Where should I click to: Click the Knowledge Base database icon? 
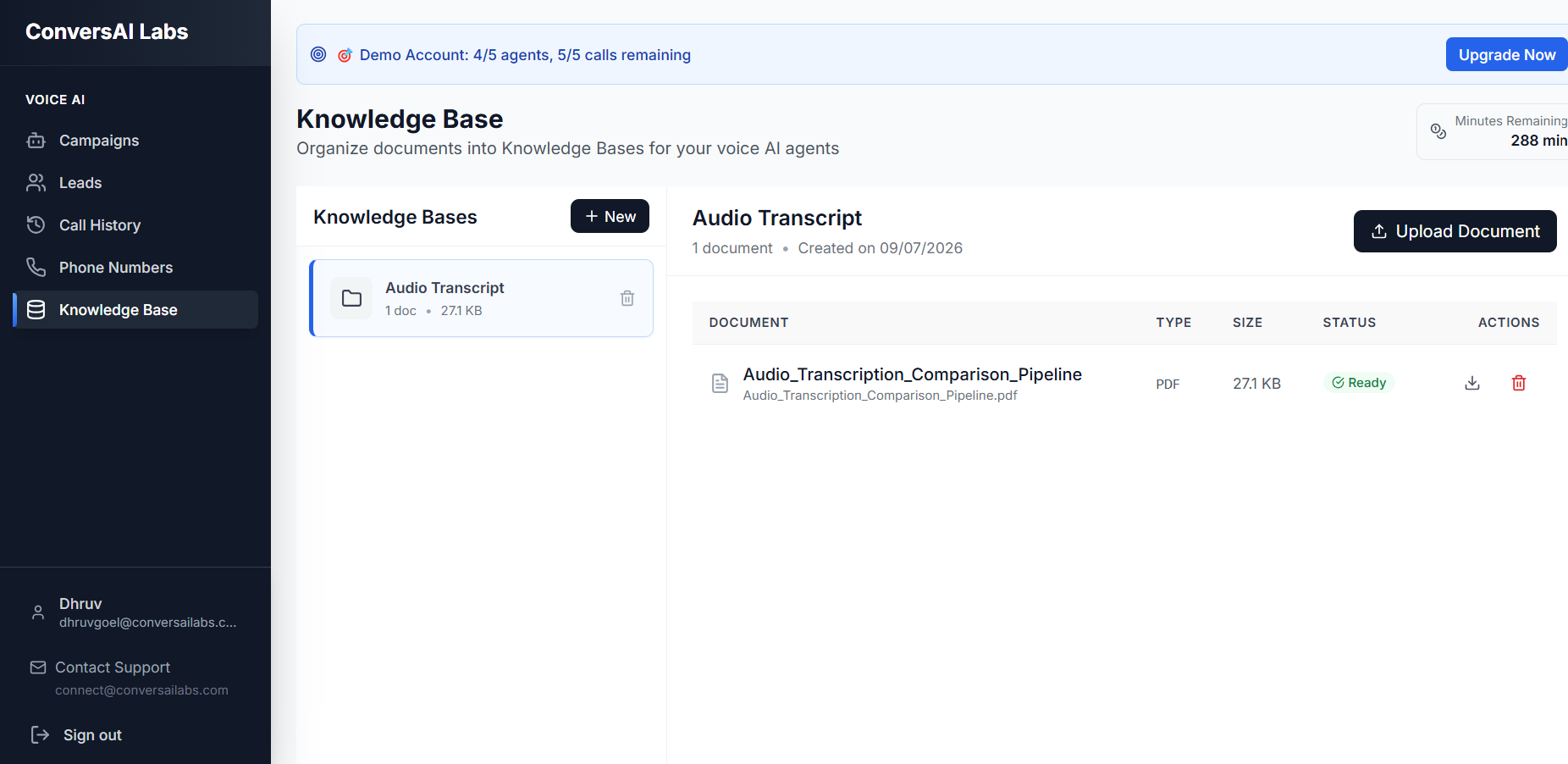coord(36,310)
